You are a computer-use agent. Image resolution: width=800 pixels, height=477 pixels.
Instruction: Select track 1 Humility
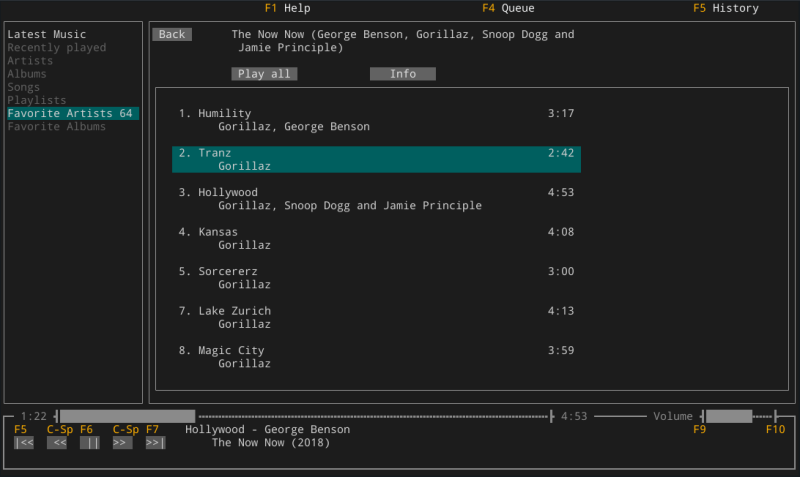point(377,120)
